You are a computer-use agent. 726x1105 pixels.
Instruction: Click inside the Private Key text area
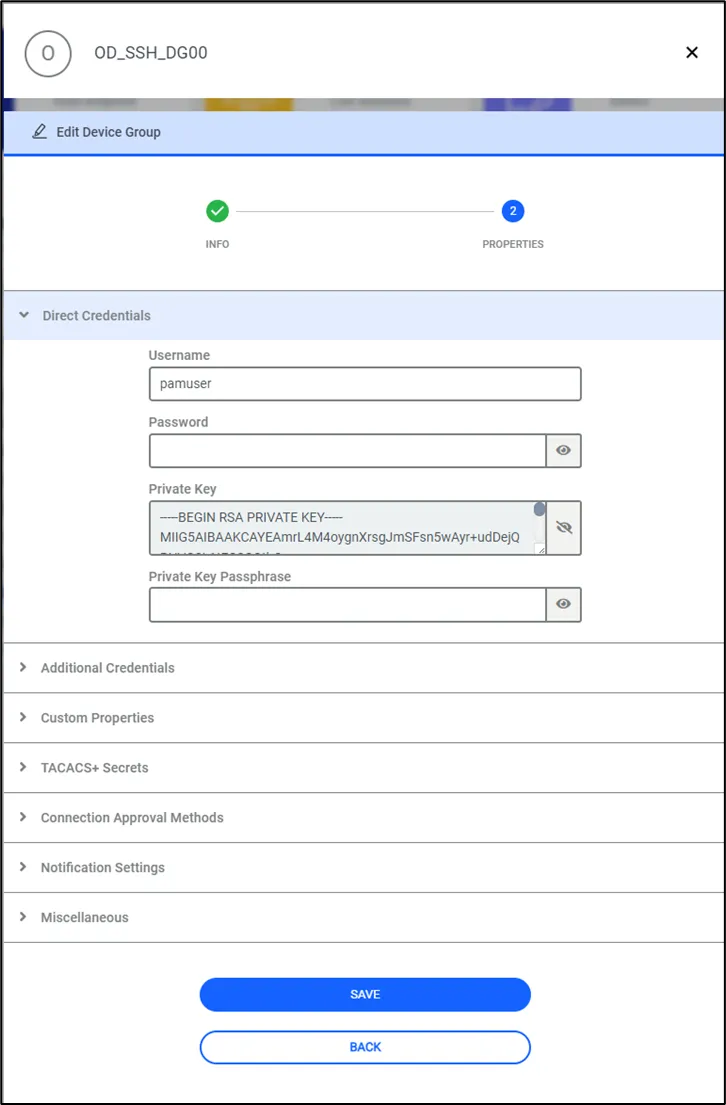click(x=345, y=528)
